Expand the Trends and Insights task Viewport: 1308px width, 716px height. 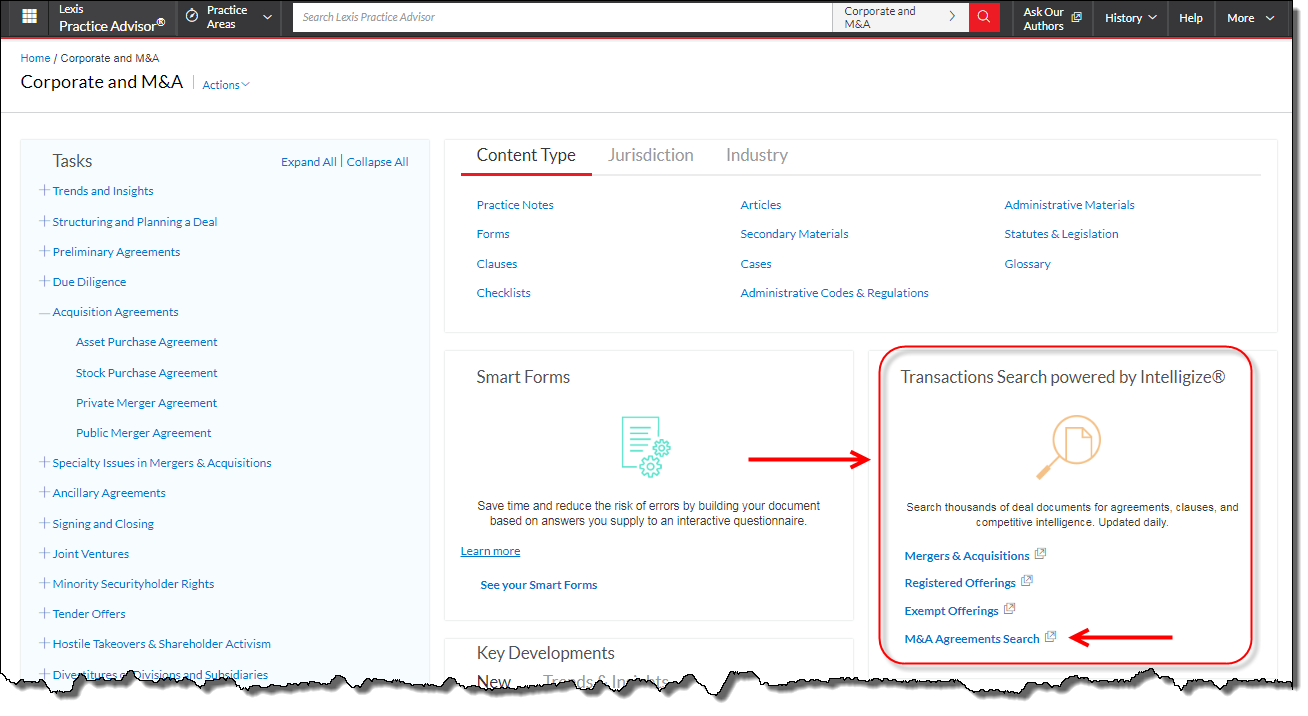pyautogui.click(x=44, y=190)
